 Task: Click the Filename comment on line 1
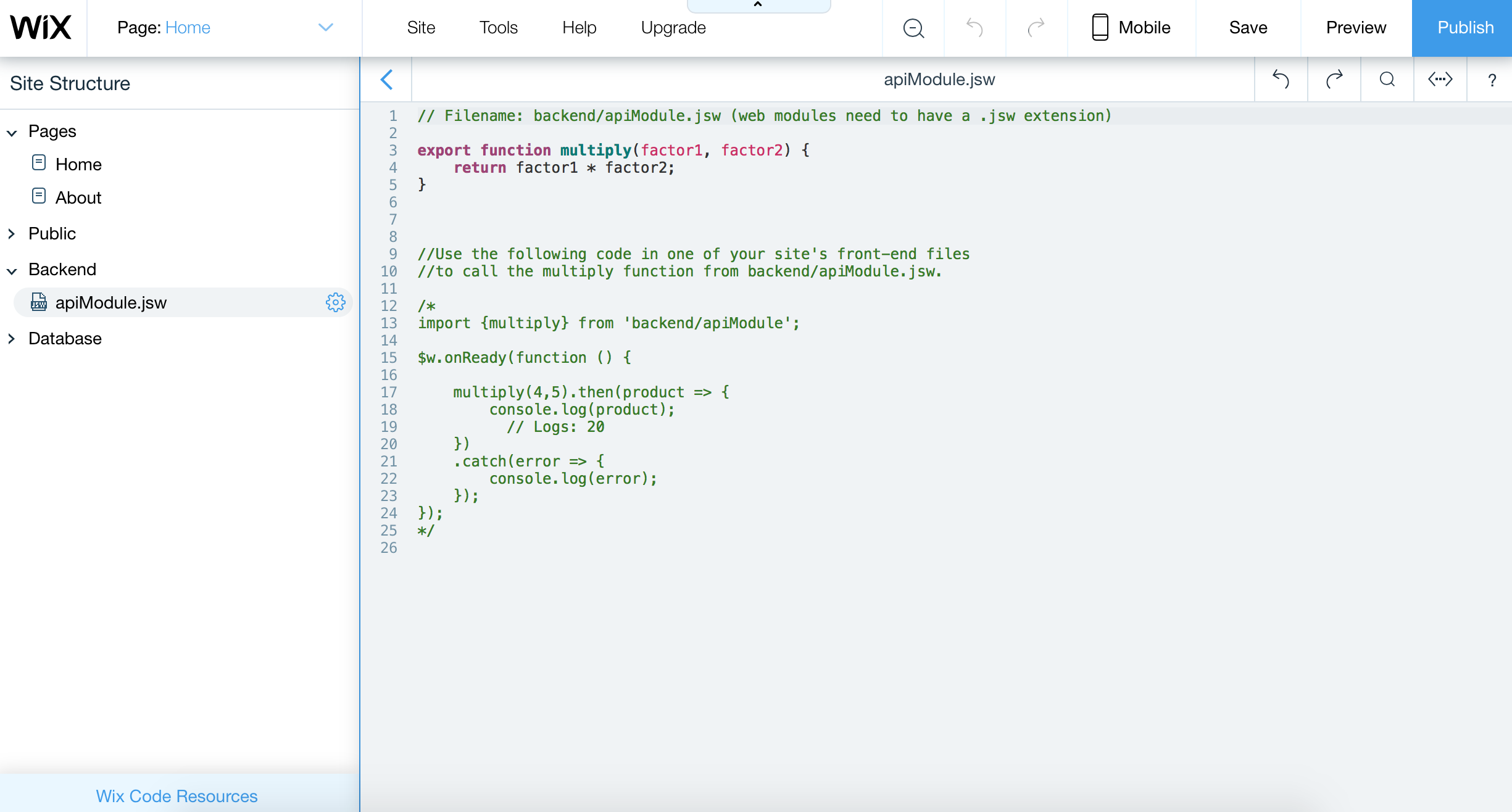click(764, 115)
